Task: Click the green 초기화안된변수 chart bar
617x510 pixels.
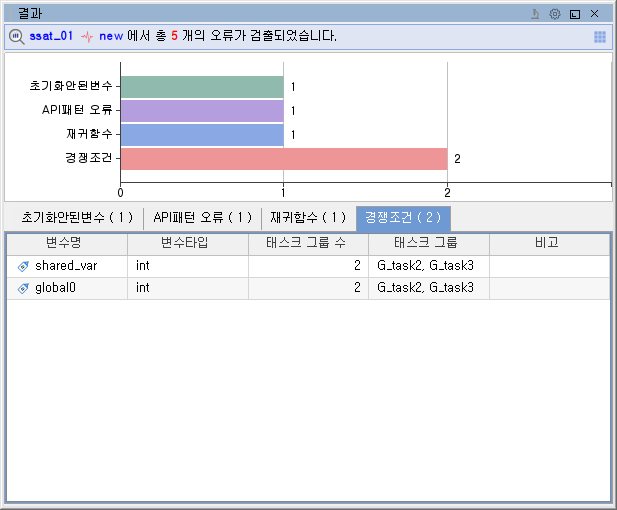Action: click(x=202, y=87)
